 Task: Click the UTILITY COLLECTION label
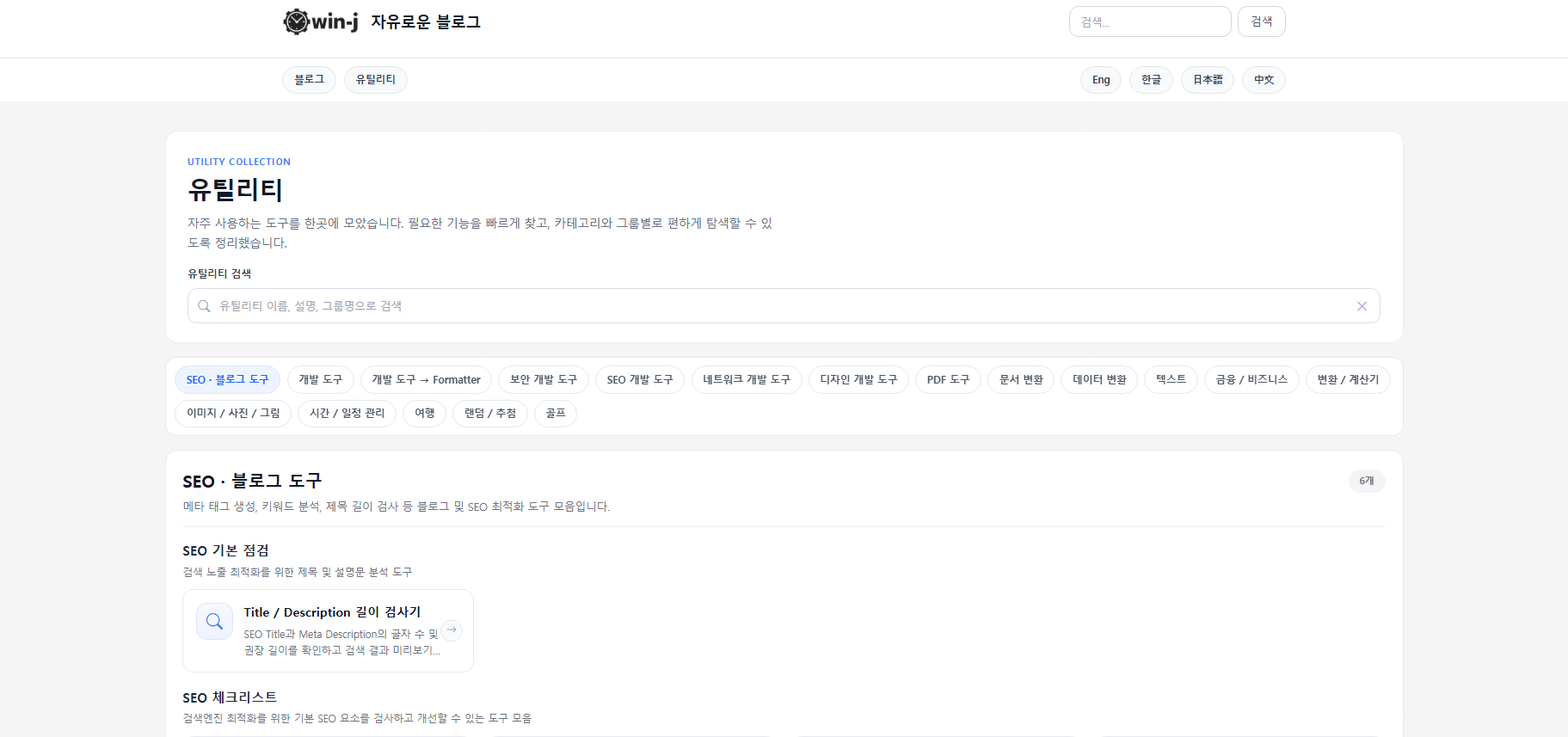click(239, 162)
